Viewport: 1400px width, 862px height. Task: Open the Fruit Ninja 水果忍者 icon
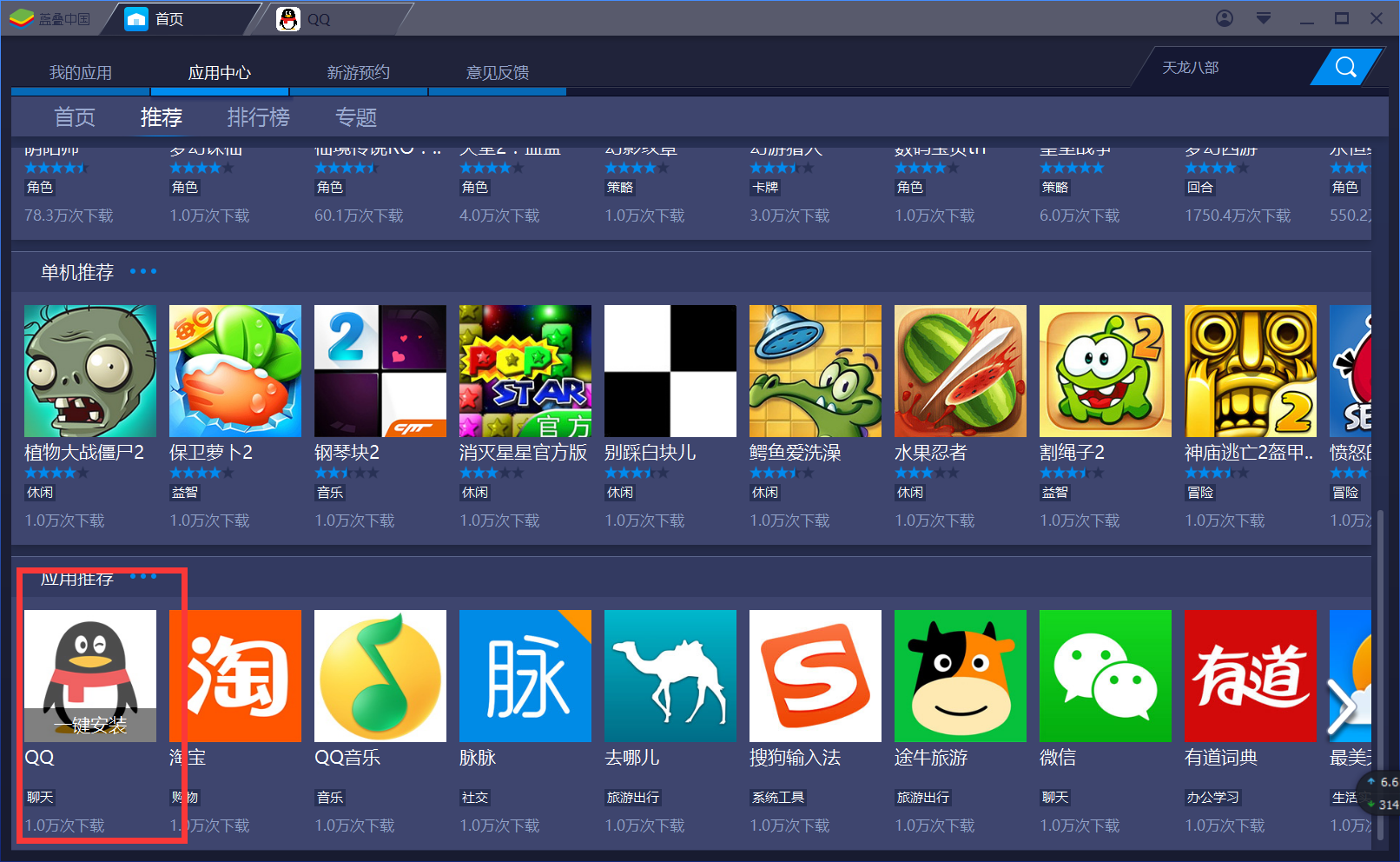point(961,371)
